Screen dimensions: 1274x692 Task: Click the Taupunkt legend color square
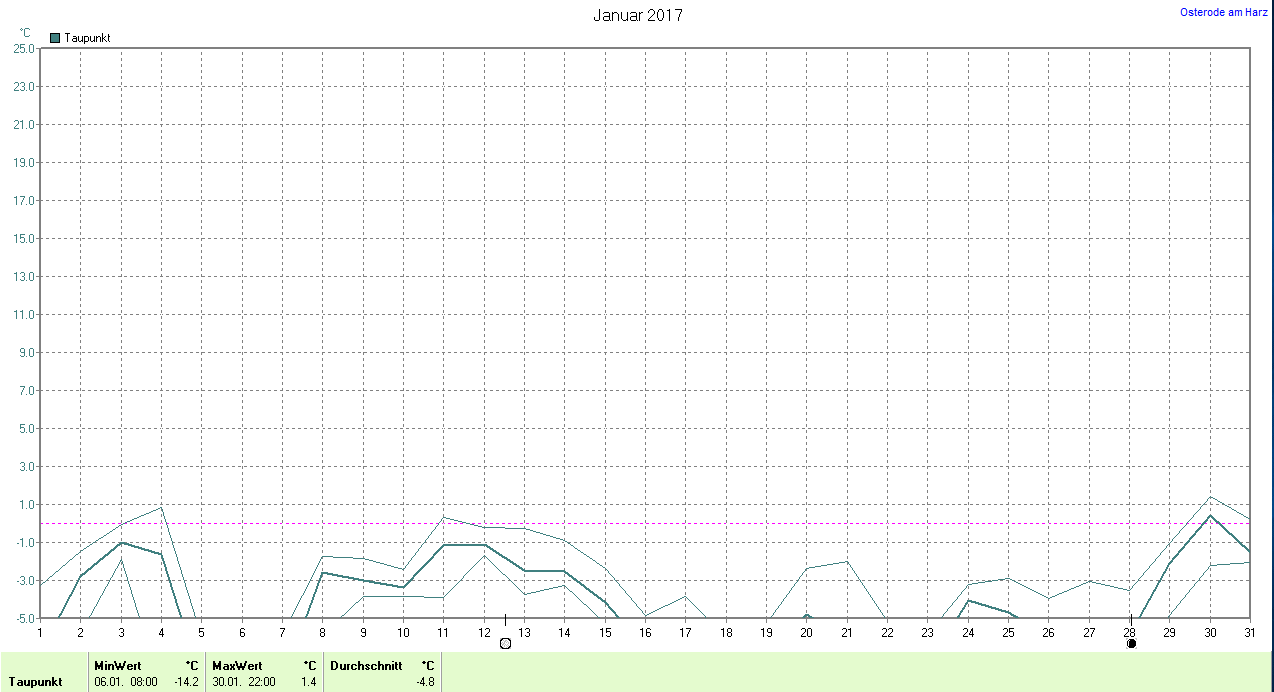55,38
